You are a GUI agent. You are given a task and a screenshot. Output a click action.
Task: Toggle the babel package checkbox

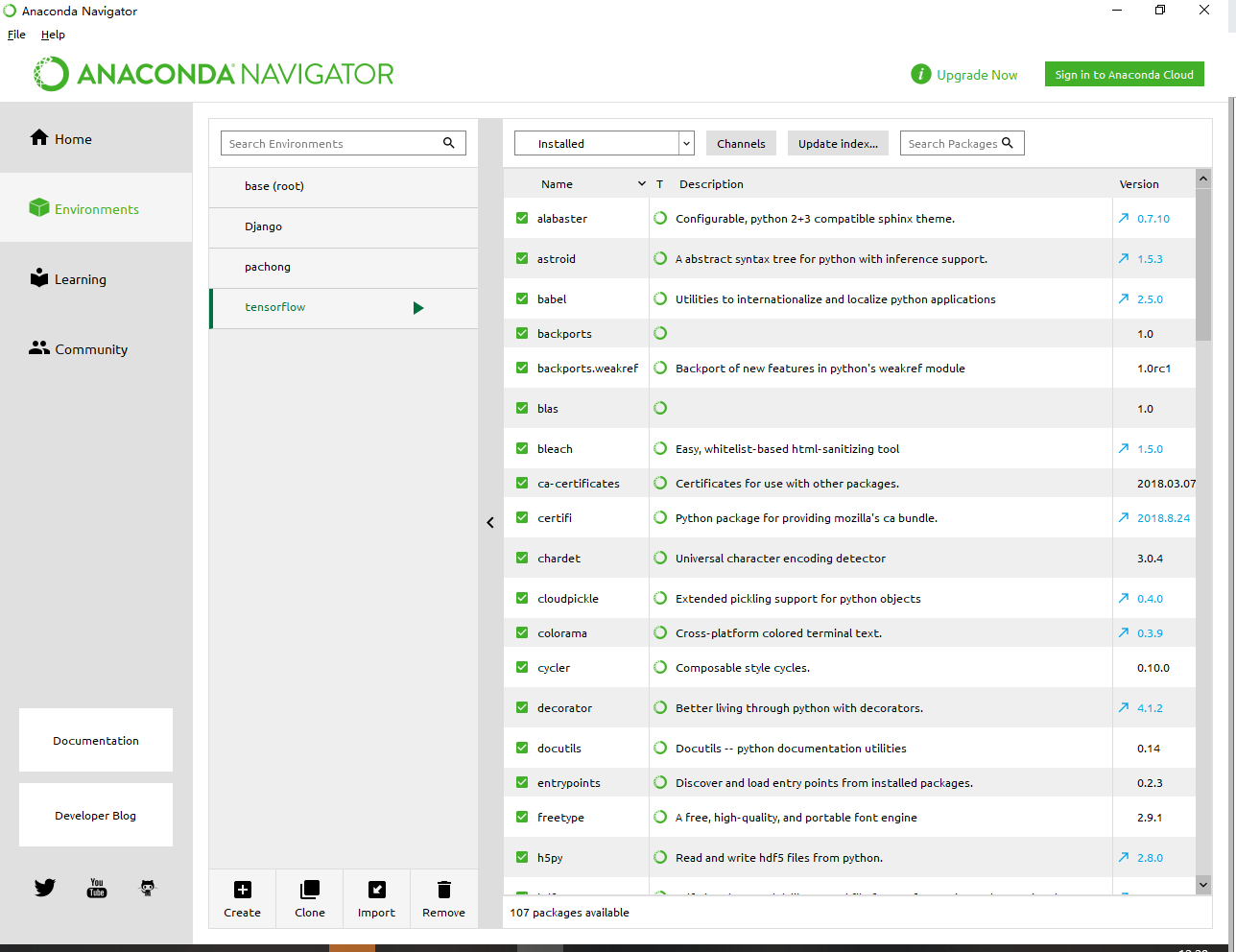tap(522, 298)
